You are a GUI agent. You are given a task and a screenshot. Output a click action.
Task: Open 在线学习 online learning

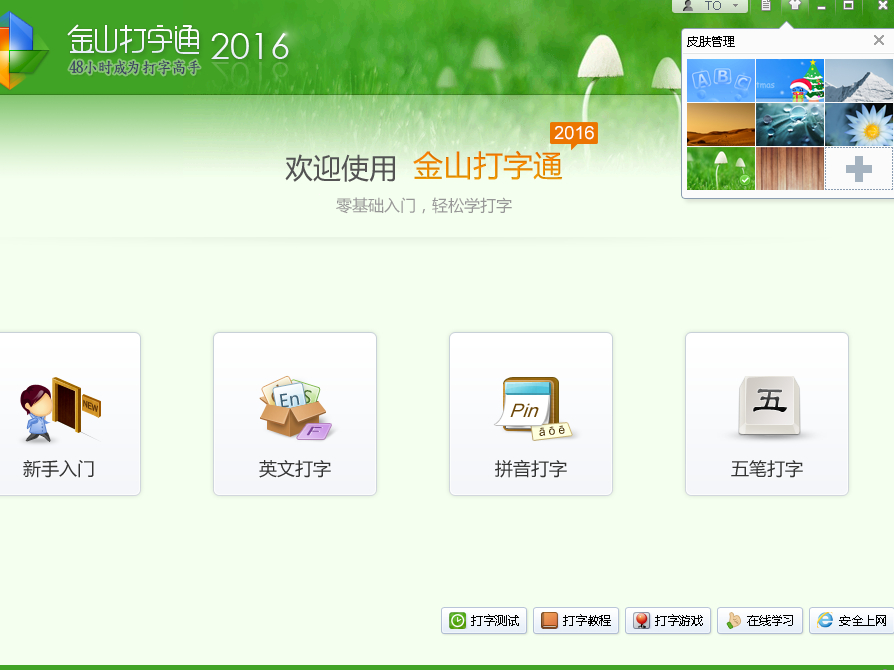[760, 620]
